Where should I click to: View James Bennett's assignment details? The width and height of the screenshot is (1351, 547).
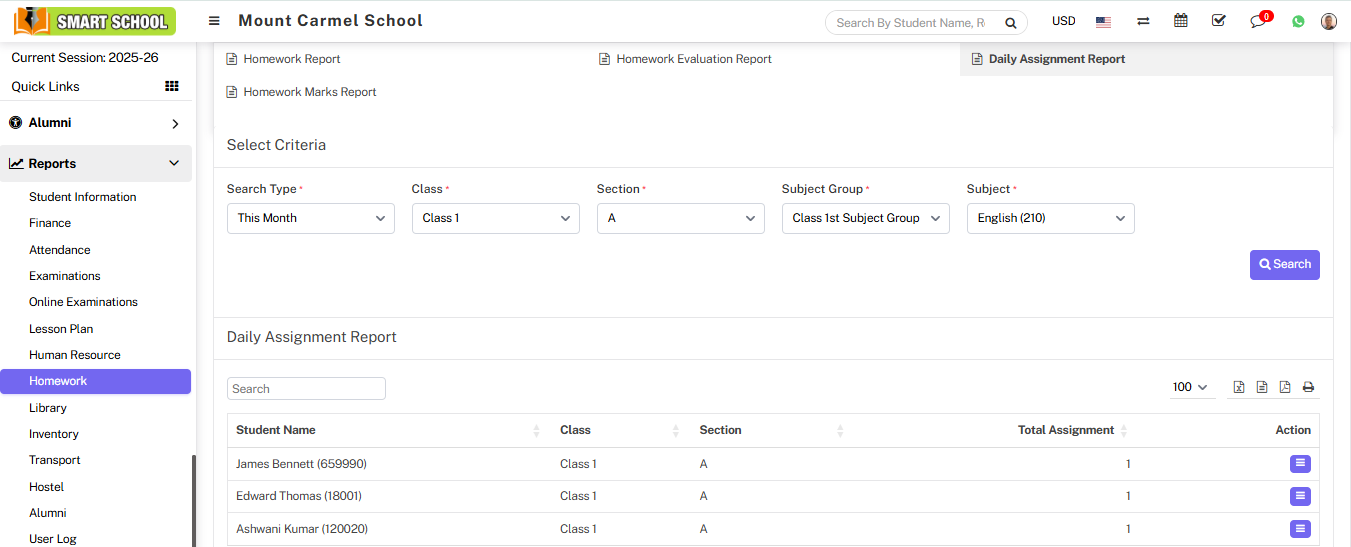click(1300, 464)
